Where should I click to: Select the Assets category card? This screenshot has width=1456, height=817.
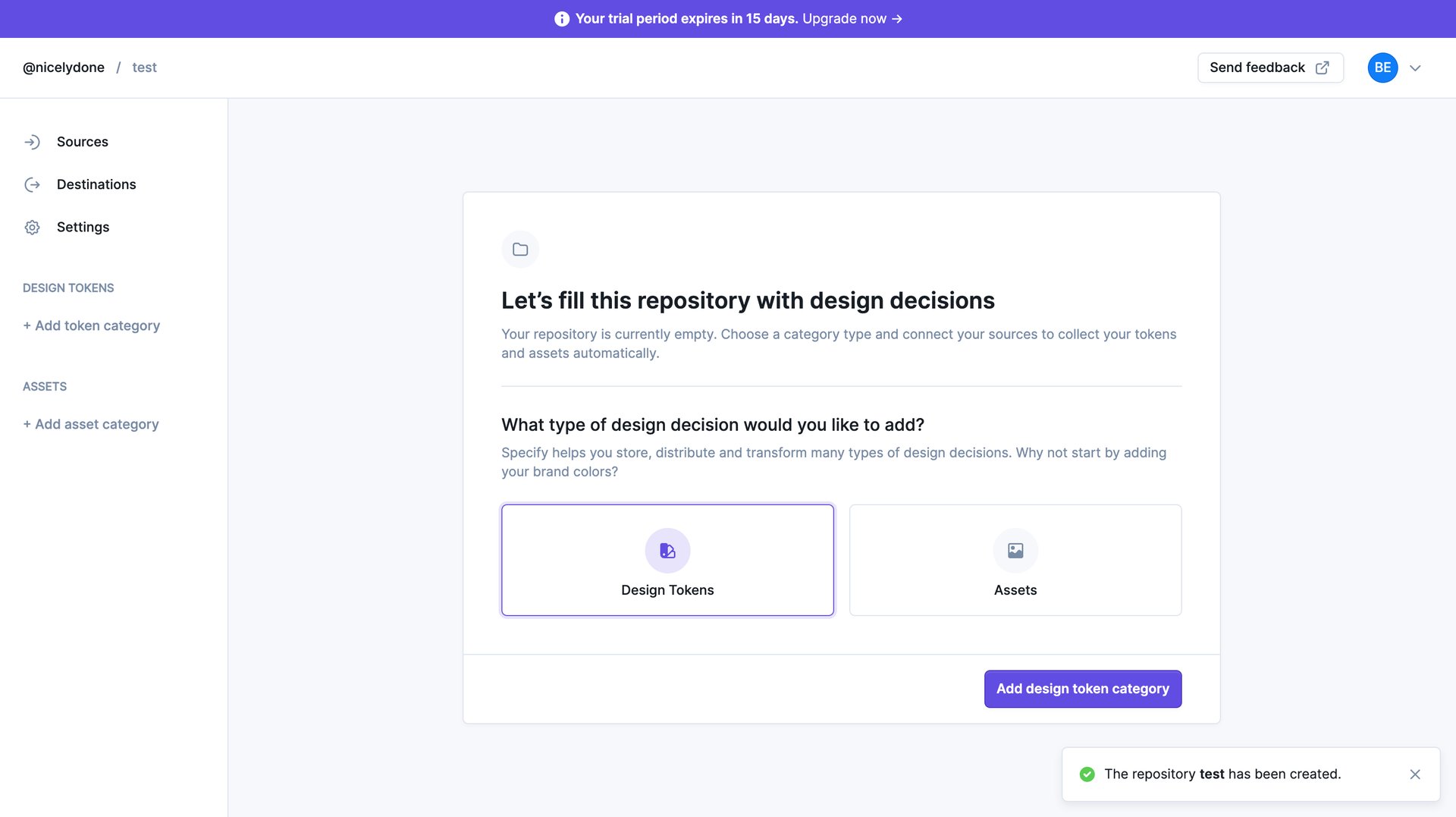point(1015,560)
